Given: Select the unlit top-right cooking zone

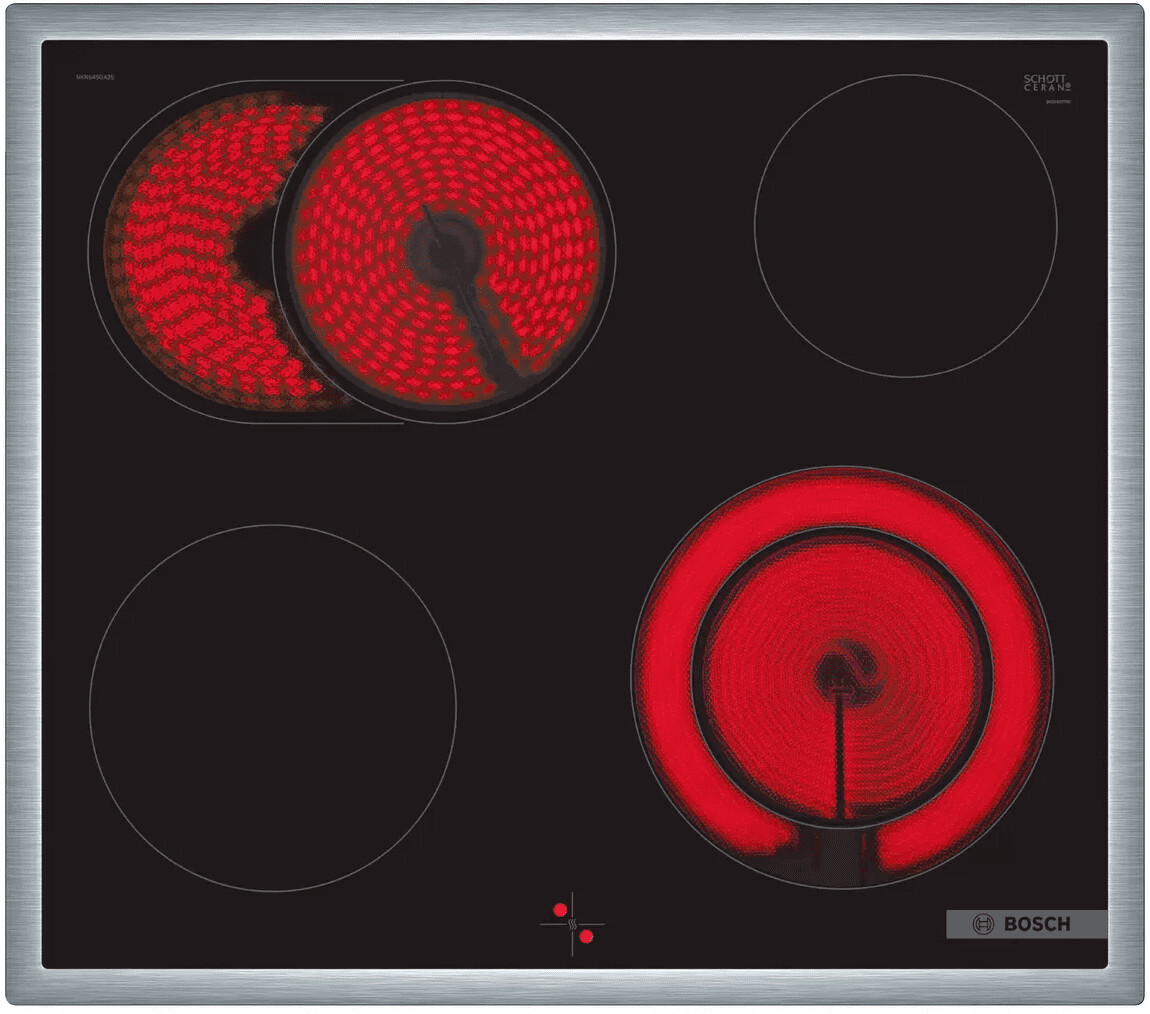Looking at the screenshot, I should click(x=905, y=225).
